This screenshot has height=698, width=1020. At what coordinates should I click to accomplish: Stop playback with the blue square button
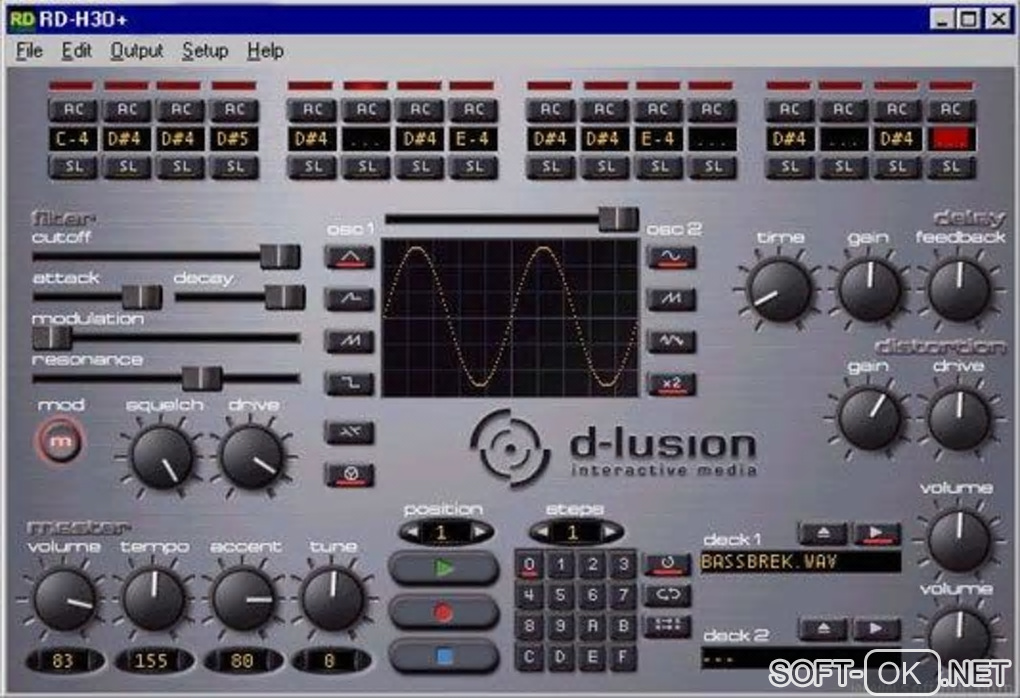(x=444, y=656)
